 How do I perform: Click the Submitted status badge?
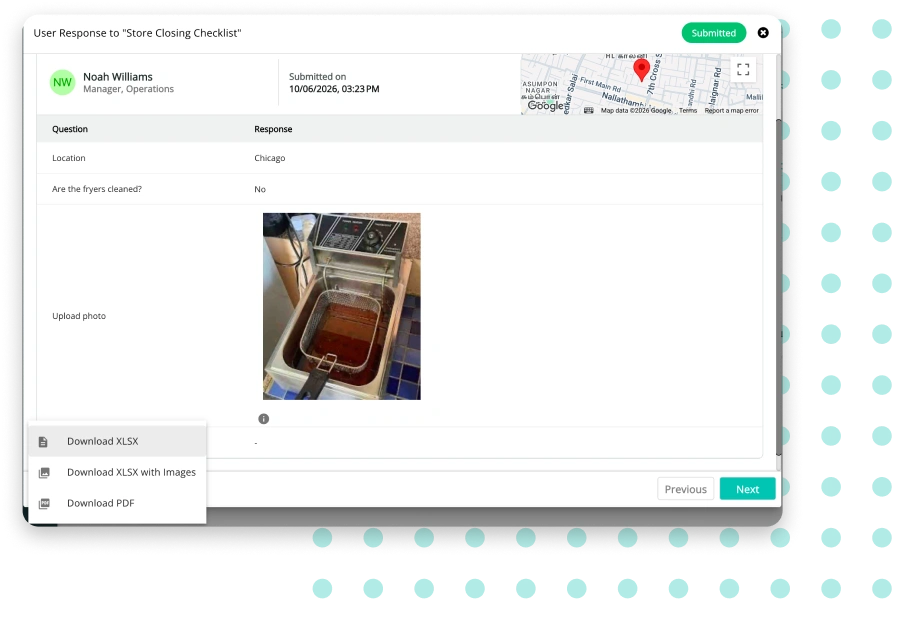click(713, 33)
